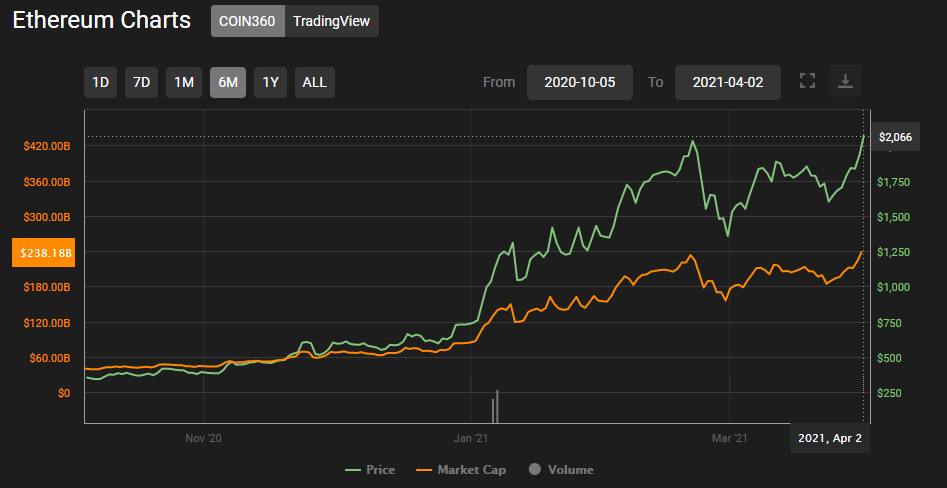Edit the From date field 2020-10-05
The height and width of the screenshot is (488, 947).
pos(580,82)
